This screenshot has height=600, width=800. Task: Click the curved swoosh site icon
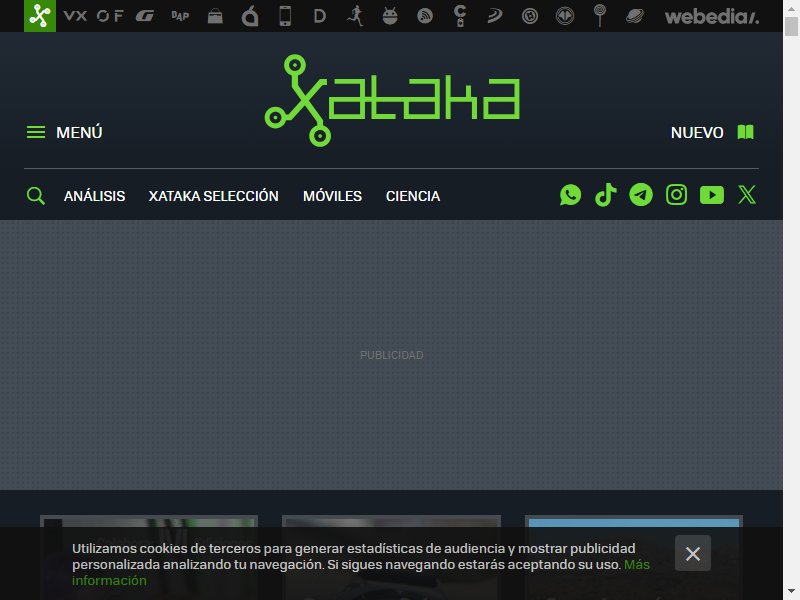pos(495,16)
